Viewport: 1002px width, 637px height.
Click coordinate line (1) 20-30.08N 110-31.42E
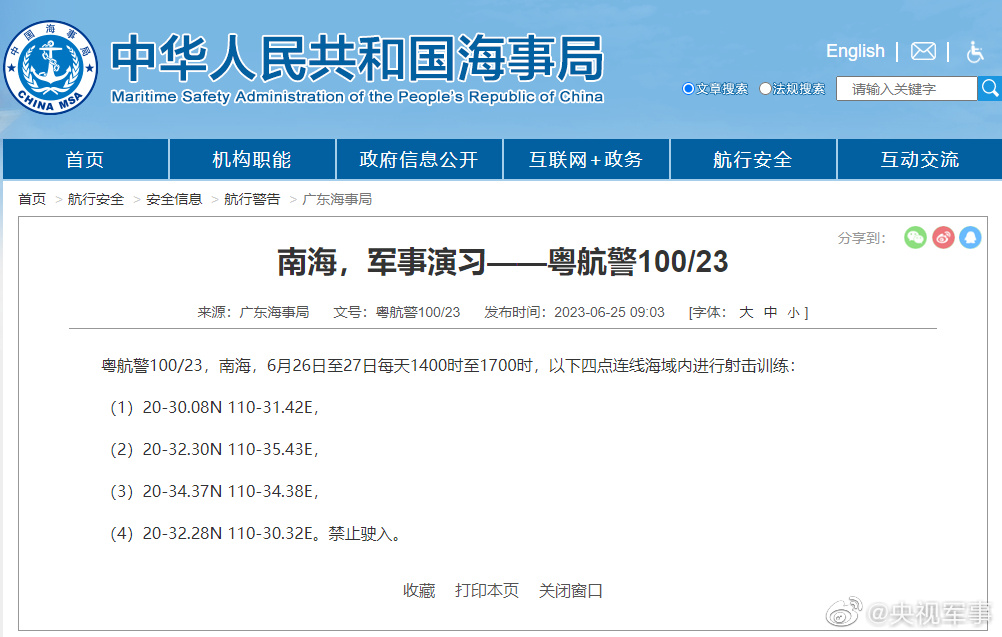(215, 408)
